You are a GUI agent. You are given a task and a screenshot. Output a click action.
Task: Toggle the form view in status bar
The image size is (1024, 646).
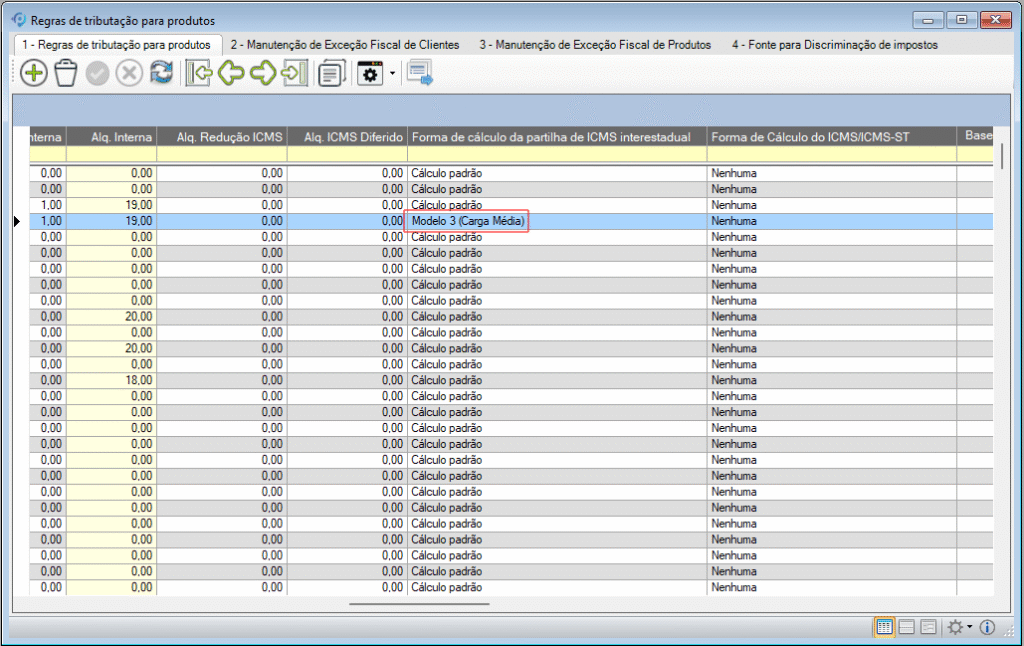click(928, 627)
